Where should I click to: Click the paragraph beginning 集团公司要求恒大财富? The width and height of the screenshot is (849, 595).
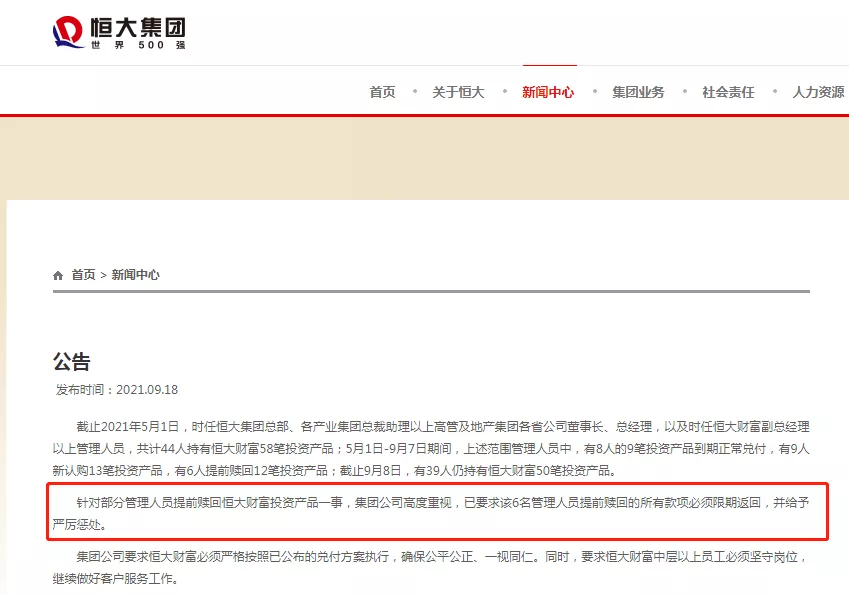(431, 567)
